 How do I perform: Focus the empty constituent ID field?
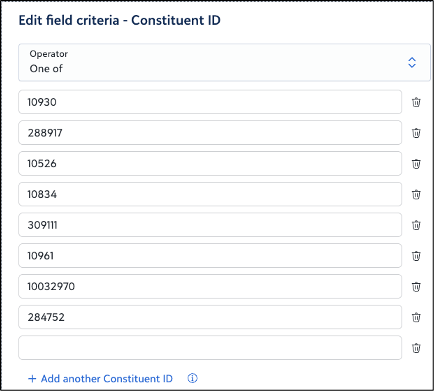pos(210,348)
